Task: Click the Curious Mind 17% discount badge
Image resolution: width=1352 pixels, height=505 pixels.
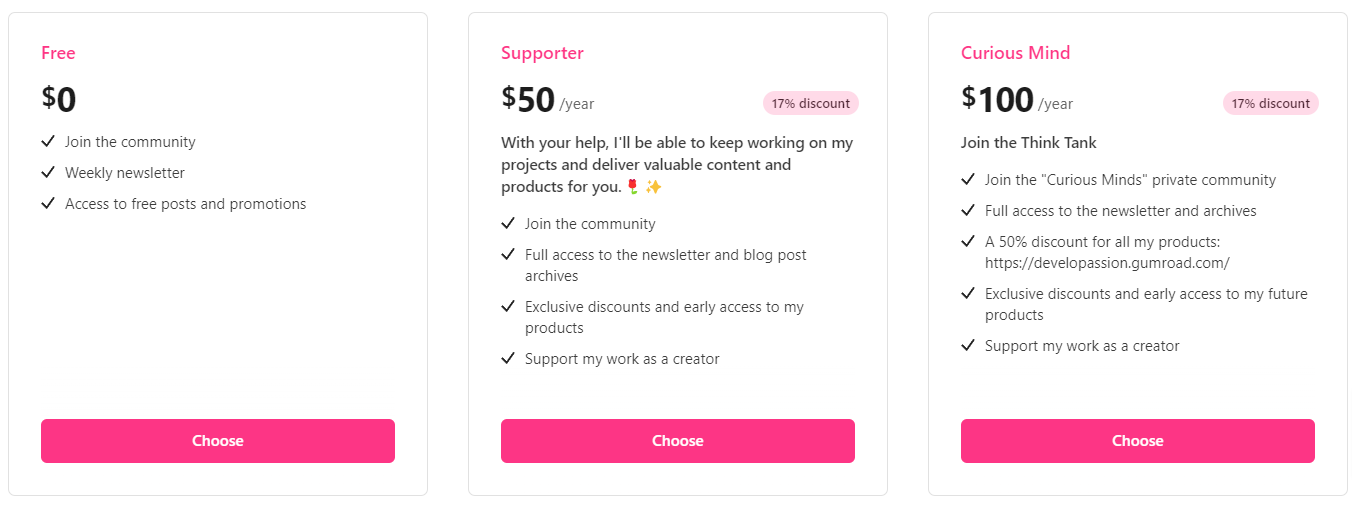Action: click(1270, 103)
